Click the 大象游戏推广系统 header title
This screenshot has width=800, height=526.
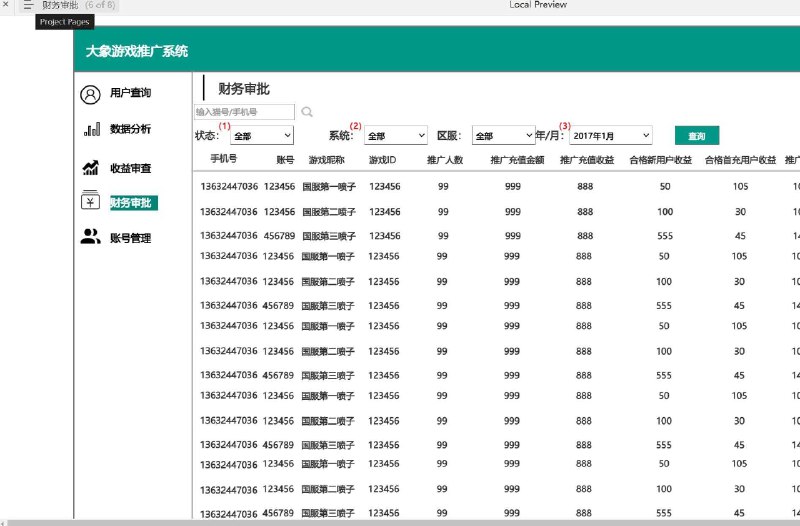[137, 51]
